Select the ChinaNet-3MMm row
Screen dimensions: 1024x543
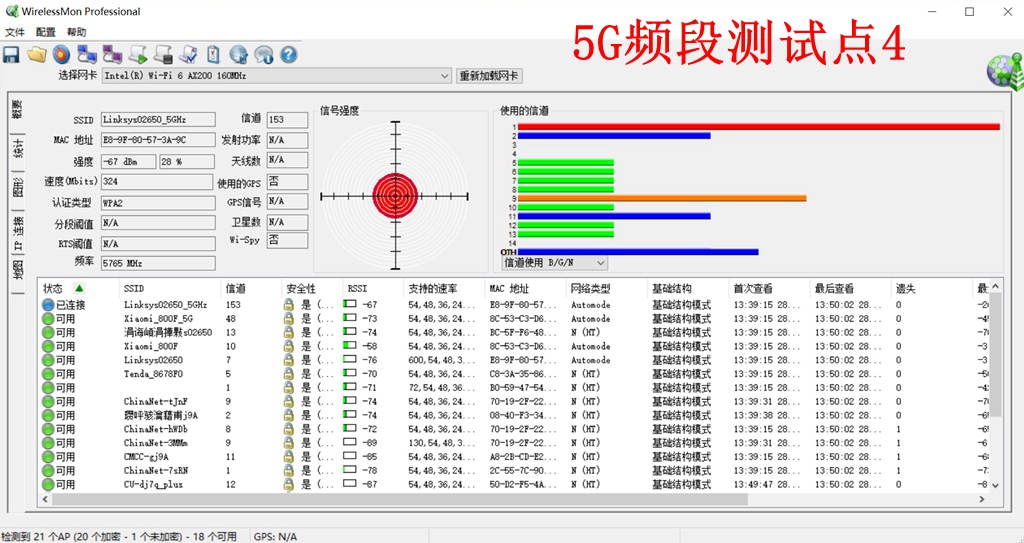(x=514, y=443)
